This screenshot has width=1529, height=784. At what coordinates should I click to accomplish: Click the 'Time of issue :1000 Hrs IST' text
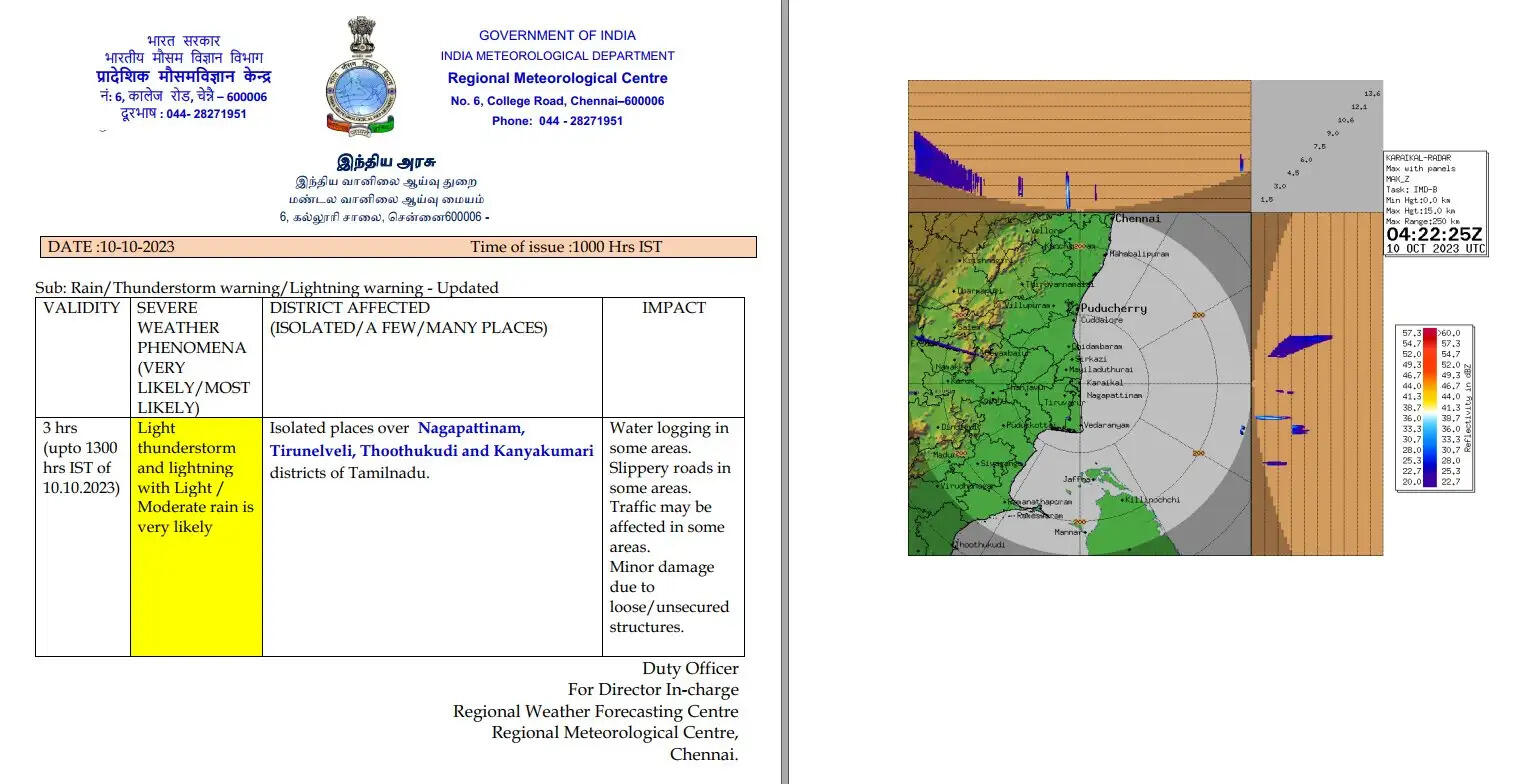click(566, 247)
